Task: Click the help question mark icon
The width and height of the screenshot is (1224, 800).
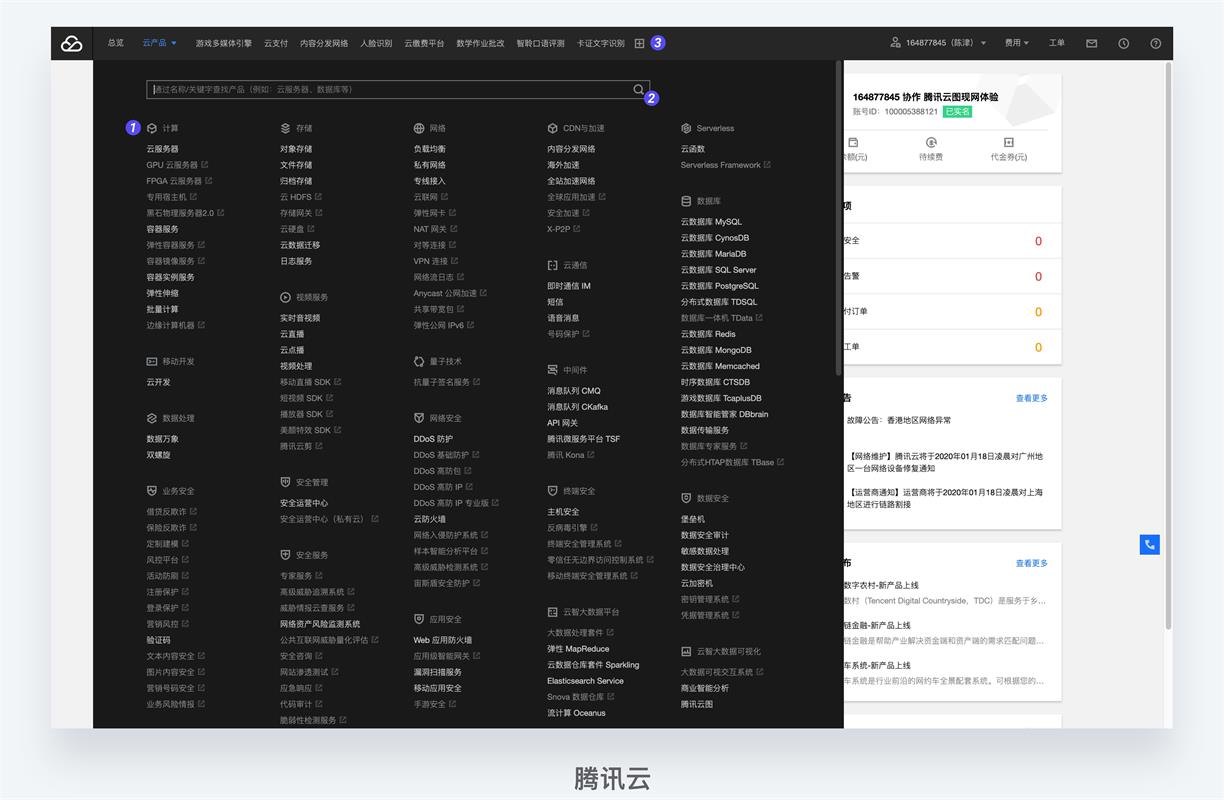Action: click(x=1155, y=43)
